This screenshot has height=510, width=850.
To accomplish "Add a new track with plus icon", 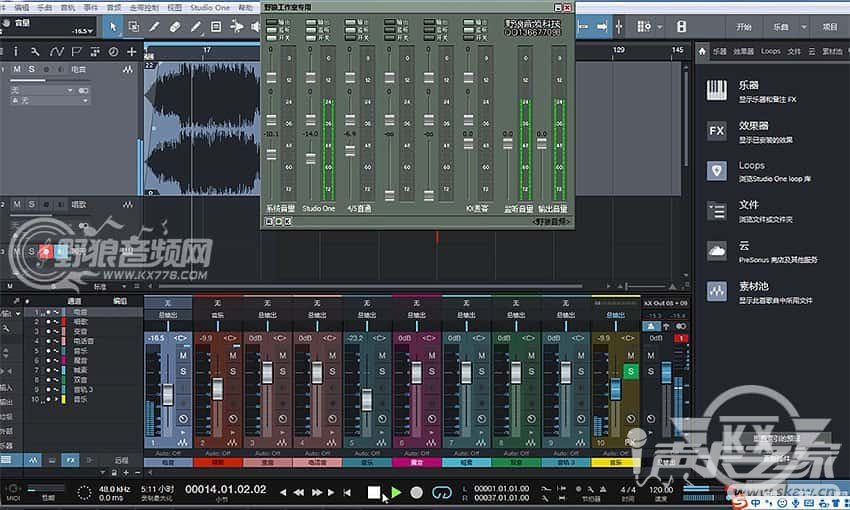I will pyautogui.click(x=131, y=51).
